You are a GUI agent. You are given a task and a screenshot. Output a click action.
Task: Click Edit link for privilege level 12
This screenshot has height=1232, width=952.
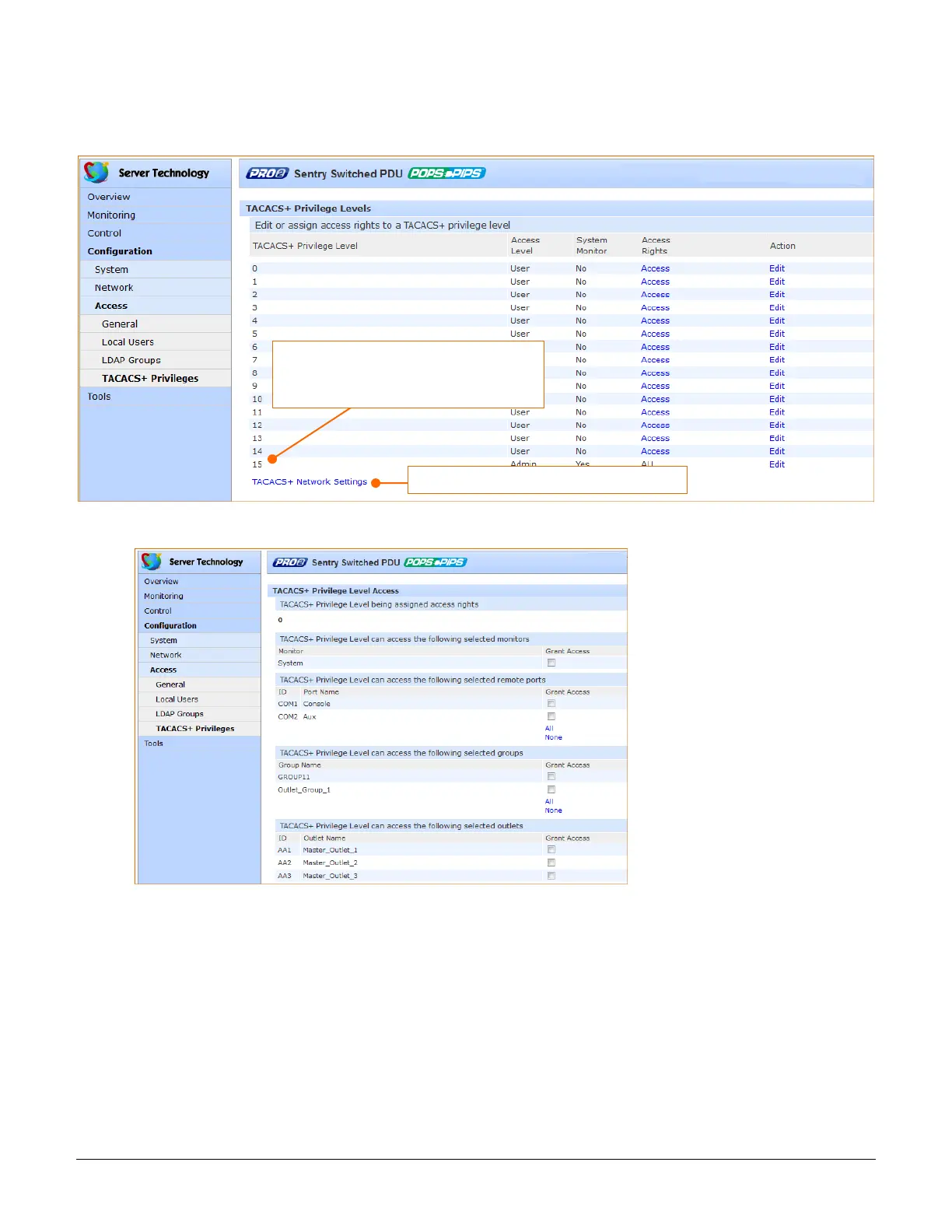777,425
